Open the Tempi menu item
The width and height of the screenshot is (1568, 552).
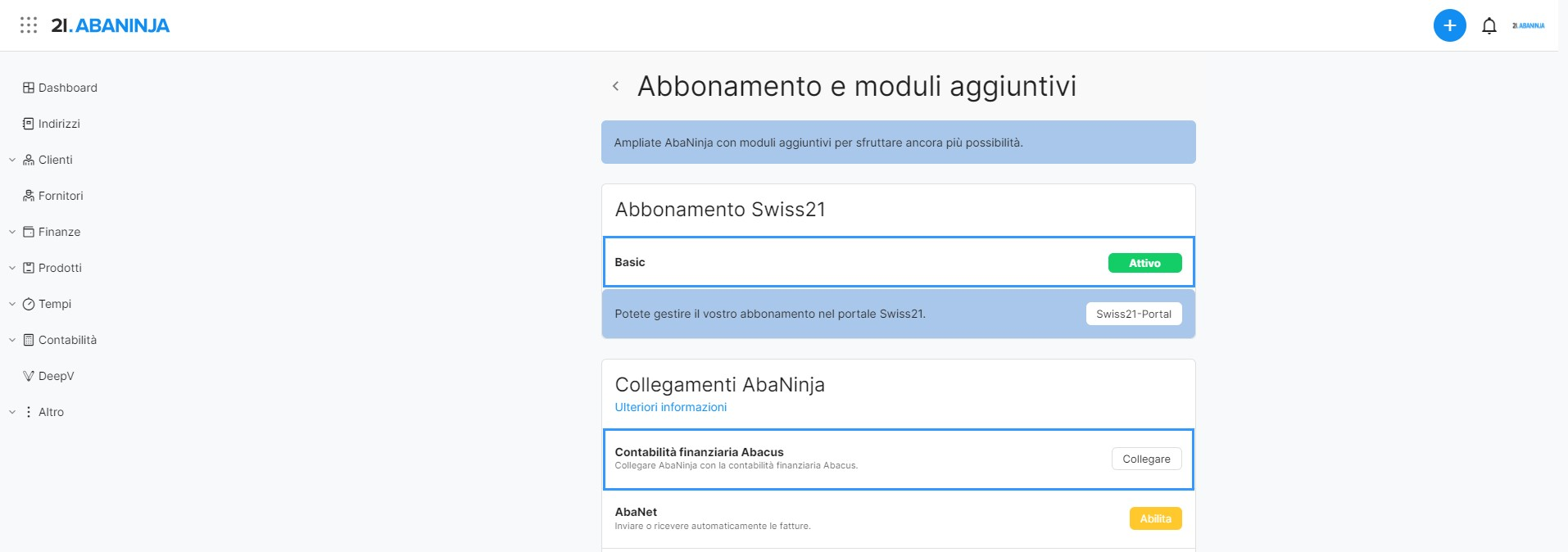coord(55,304)
